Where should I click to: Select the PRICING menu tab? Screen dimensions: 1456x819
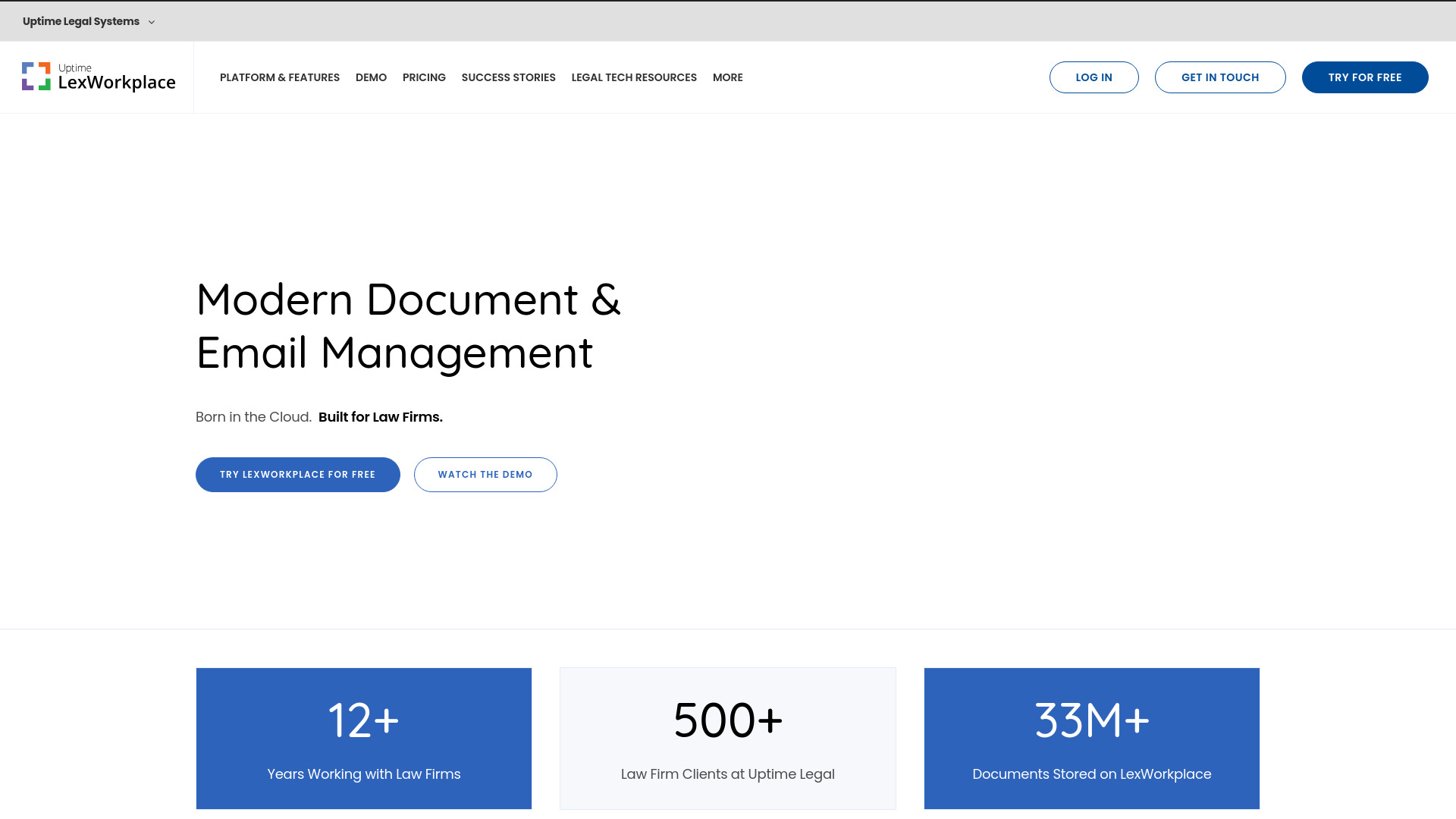424,77
